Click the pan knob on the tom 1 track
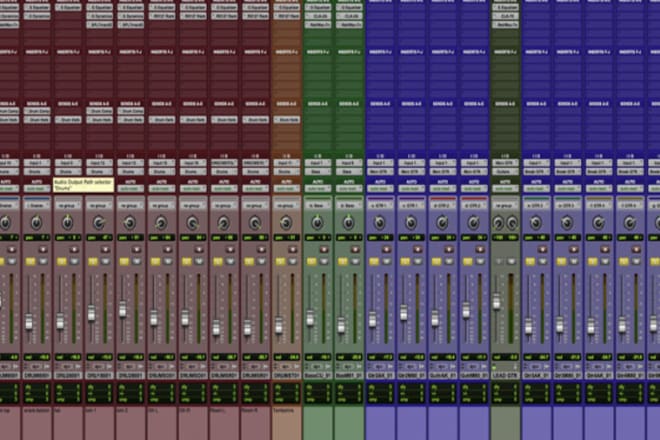Viewport: 660px width, 440px height. (98, 222)
